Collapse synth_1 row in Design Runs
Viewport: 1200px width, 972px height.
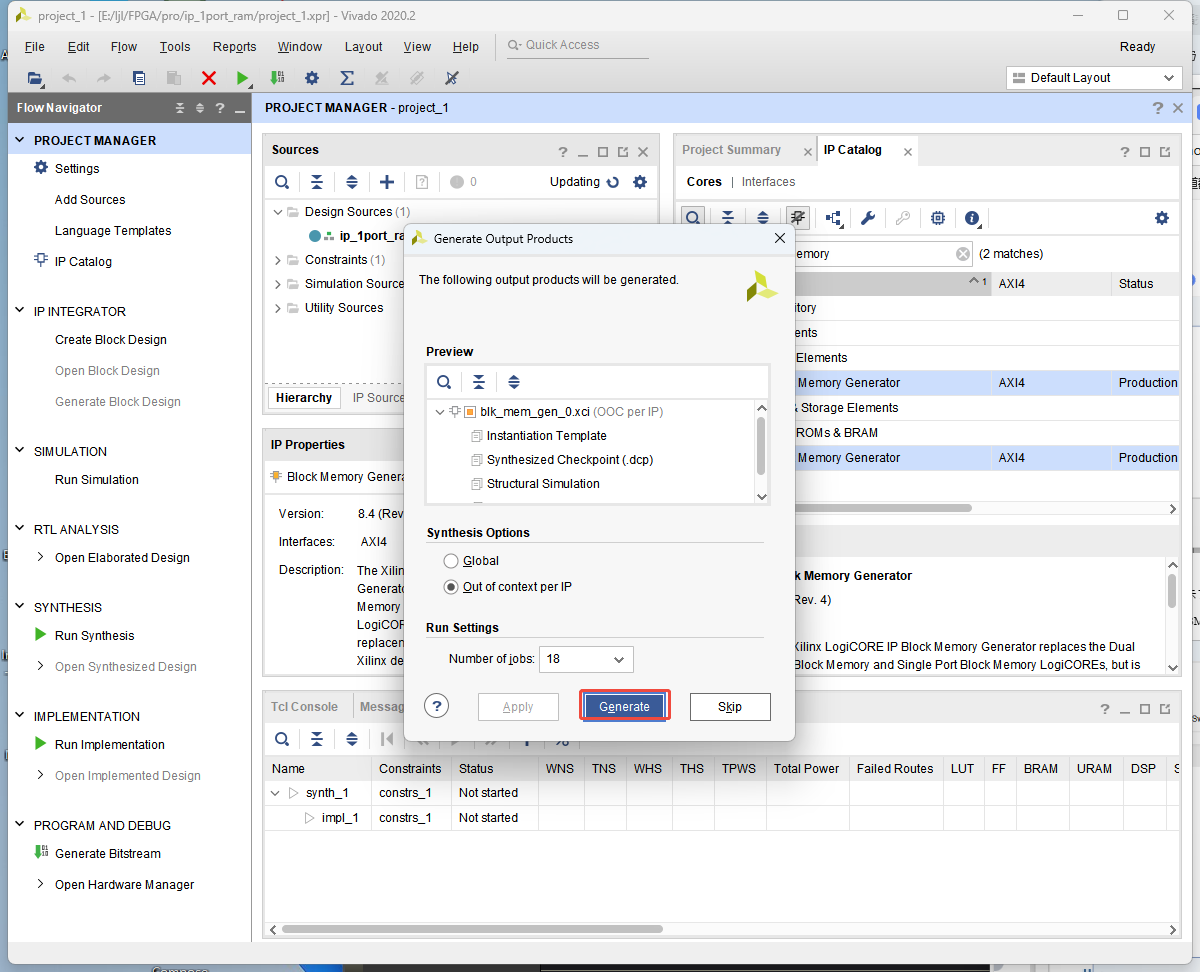coord(276,793)
